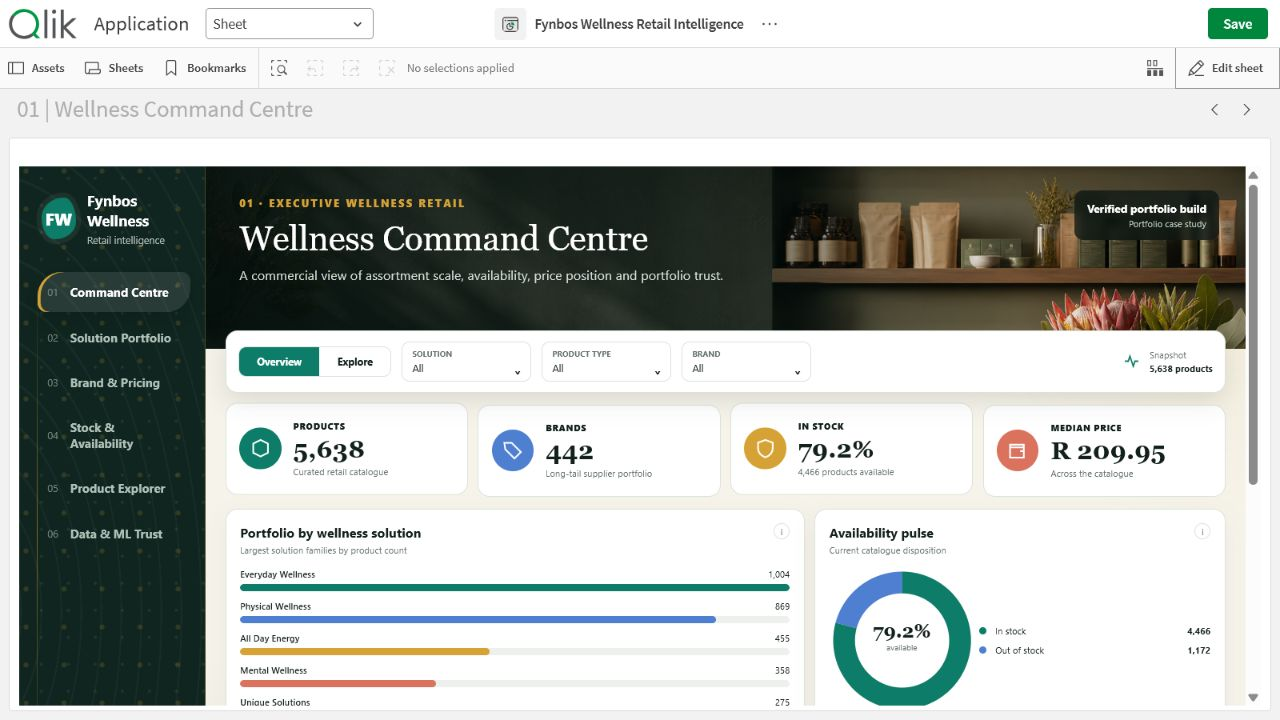The image size is (1280, 720).
Task: Expand the Solution filter dropdown
Action: pyautogui.click(x=466, y=362)
